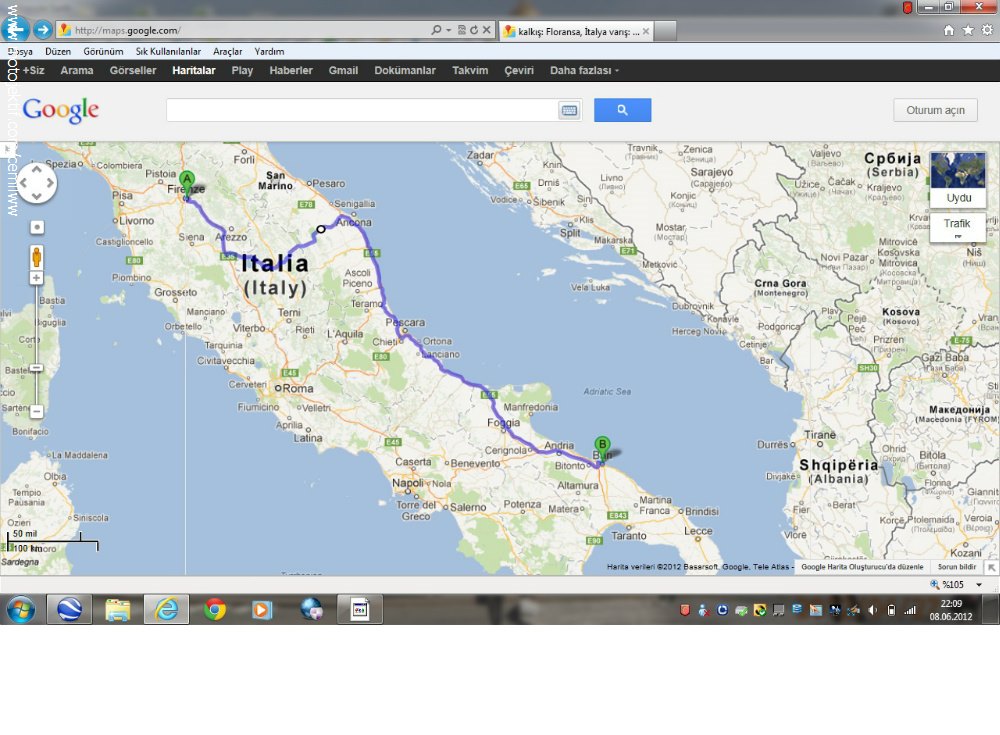Click the green A marker at Firenze
This screenshot has height=735, width=1000.
tap(187, 183)
